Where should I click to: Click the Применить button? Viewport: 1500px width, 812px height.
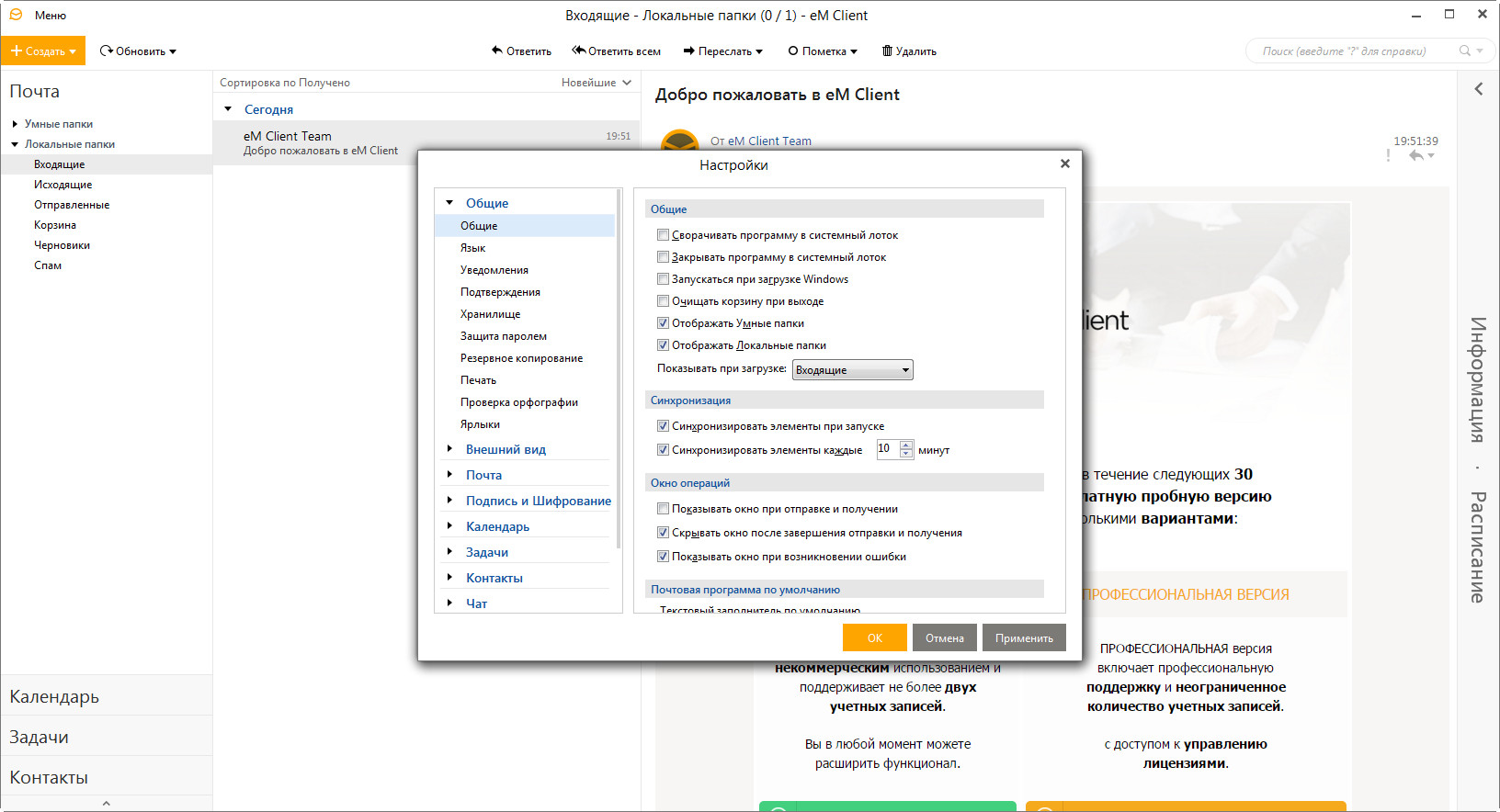click(1024, 637)
